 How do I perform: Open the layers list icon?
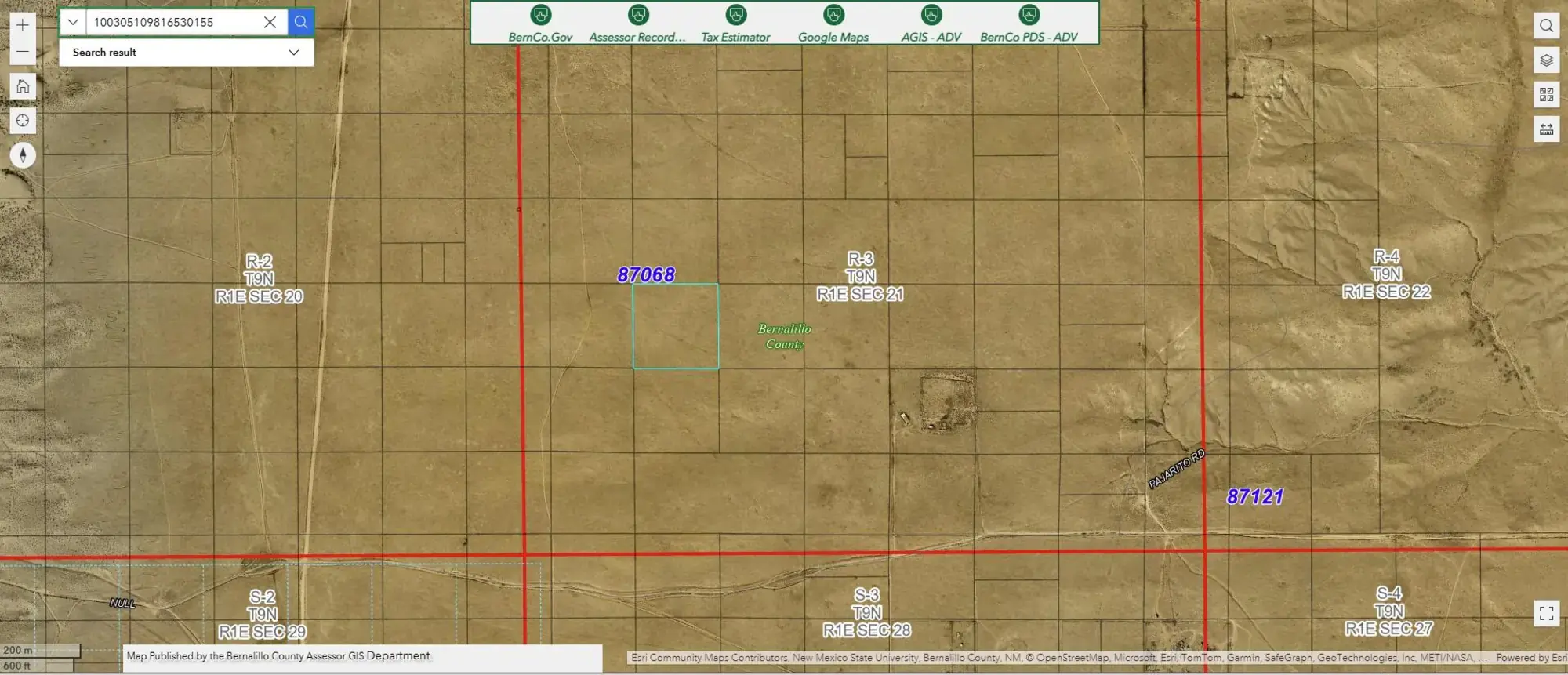point(1546,60)
